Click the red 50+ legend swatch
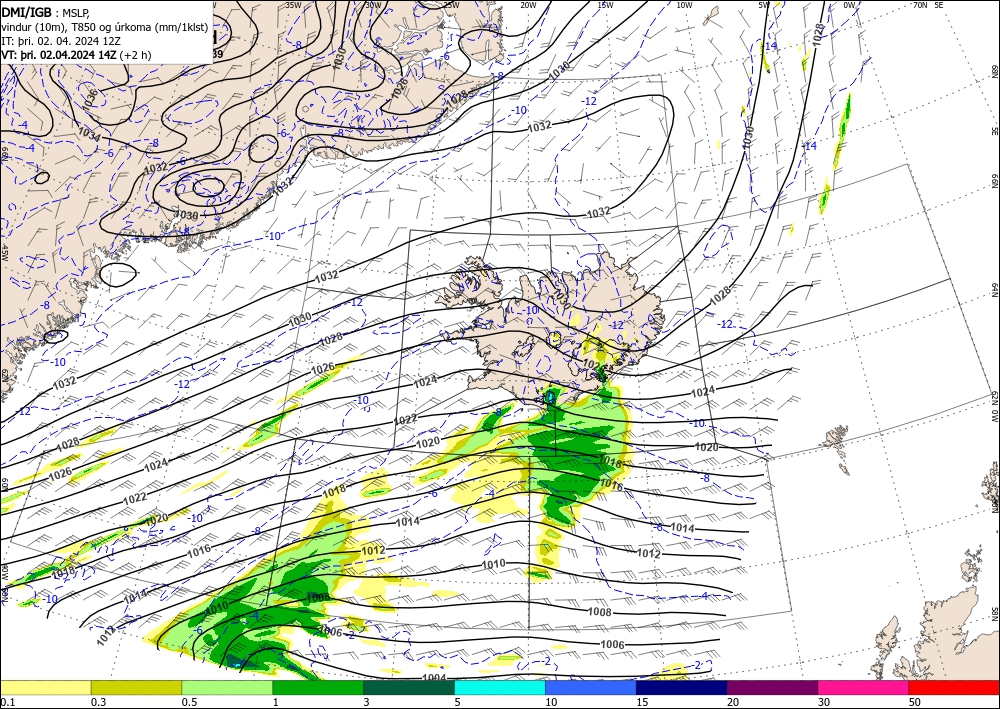The height and width of the screenshot is (709, 1000). pyautogui.click(x=954, y=687)
